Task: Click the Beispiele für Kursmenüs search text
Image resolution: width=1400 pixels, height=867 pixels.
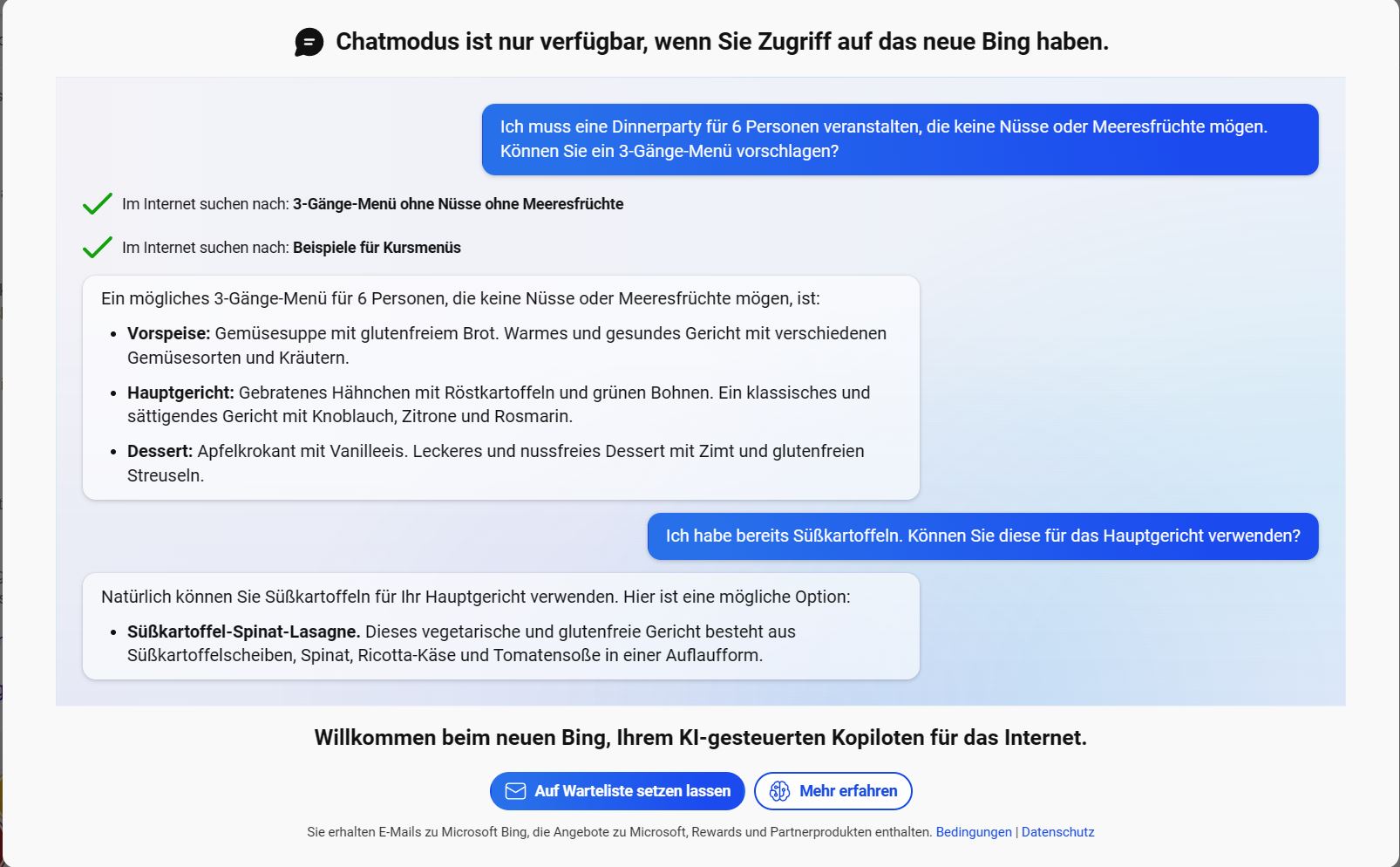Action: tap(377, 248)
